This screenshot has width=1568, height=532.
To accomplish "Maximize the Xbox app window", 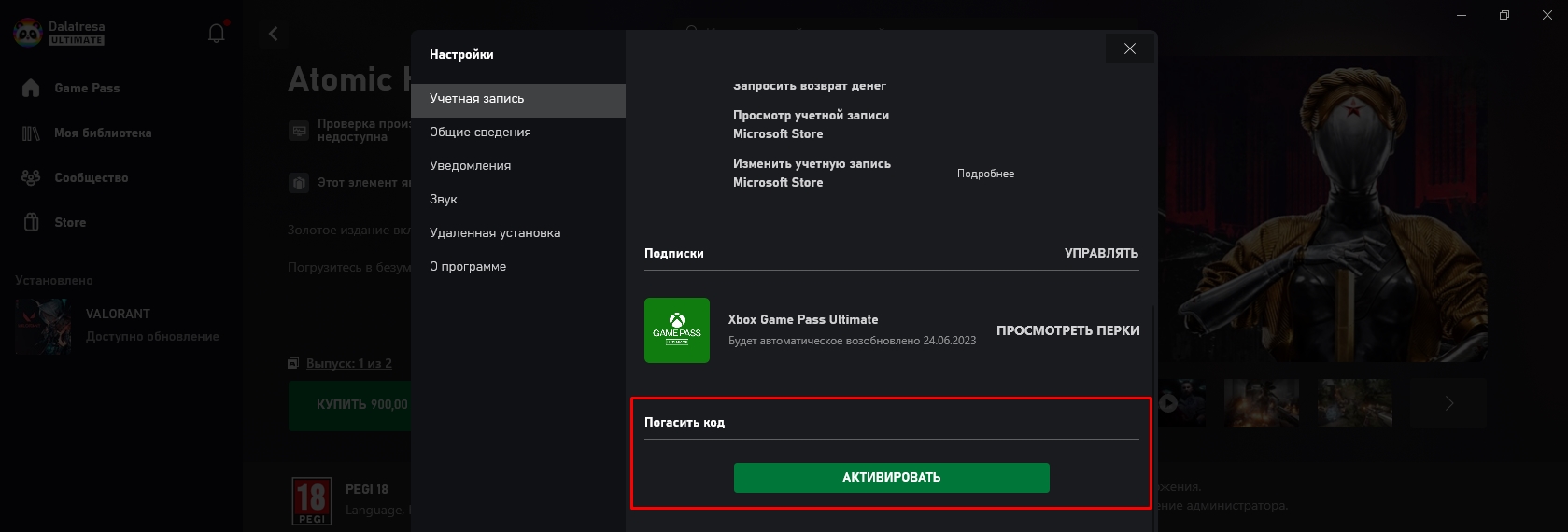I will point(1504,15).
